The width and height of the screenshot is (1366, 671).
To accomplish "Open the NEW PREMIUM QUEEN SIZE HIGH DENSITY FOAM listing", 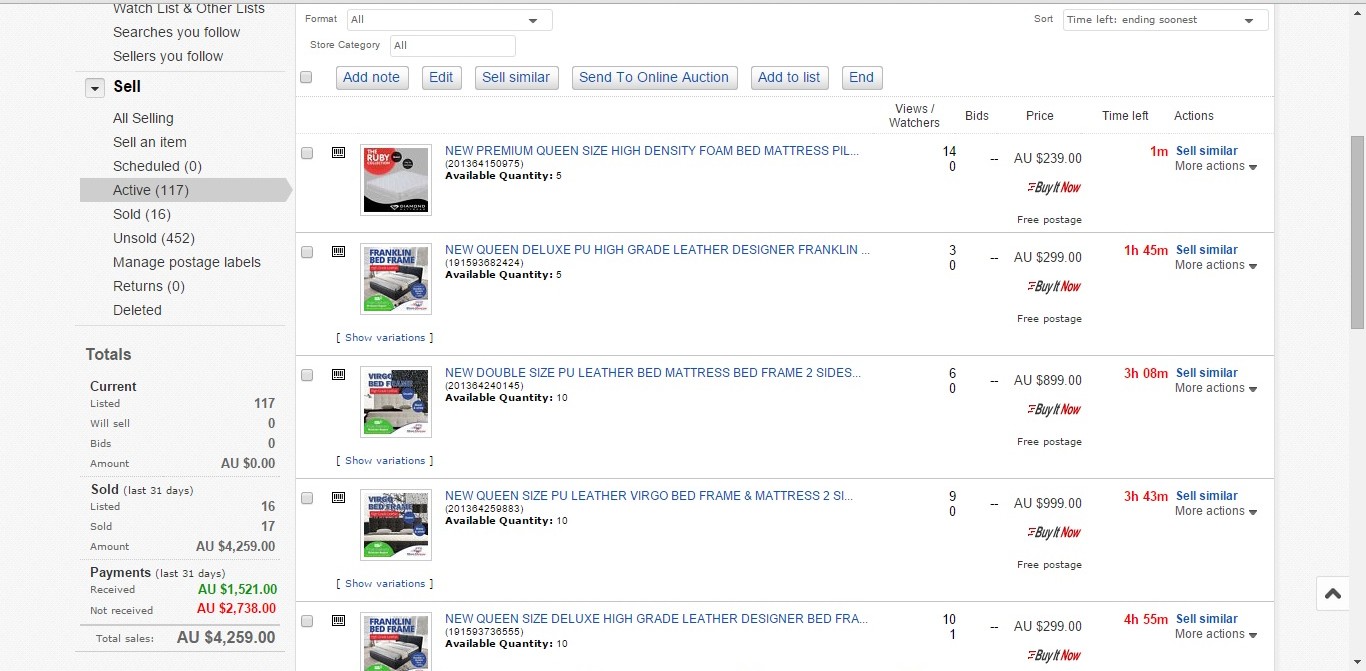I will [652, 151].
